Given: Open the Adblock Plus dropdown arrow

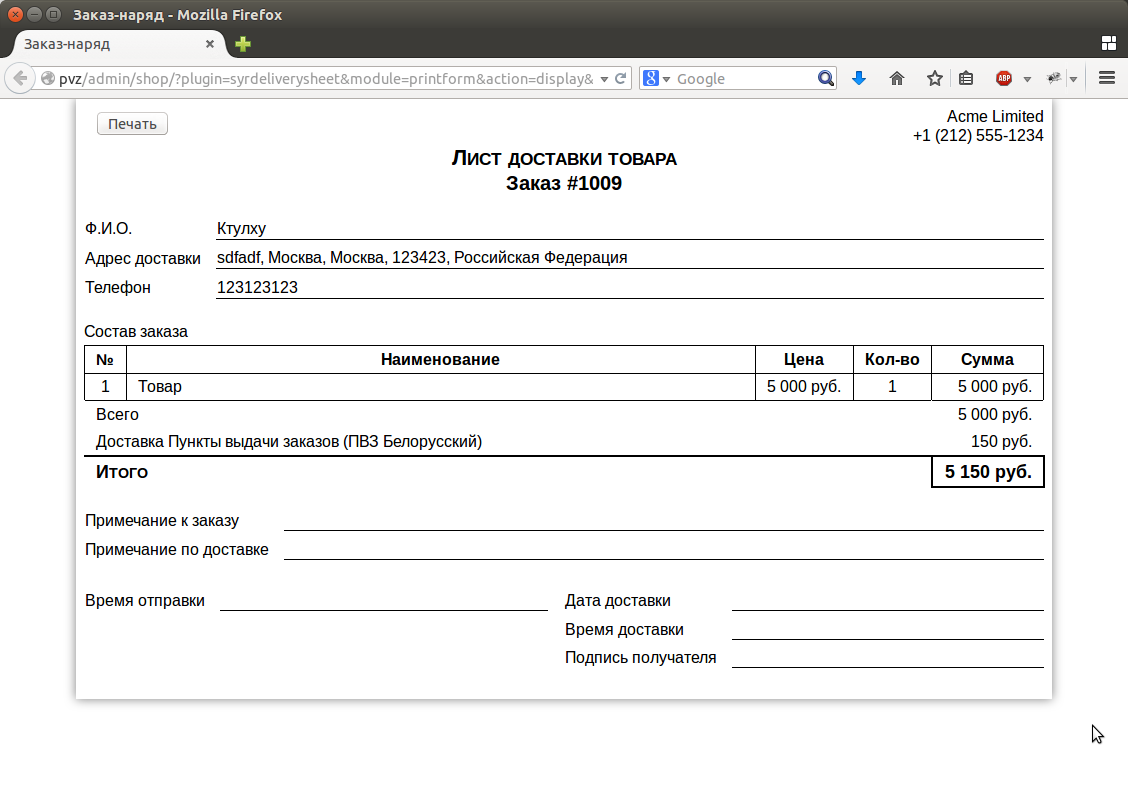Looking at the screenshot, I should coord(1027,79).
